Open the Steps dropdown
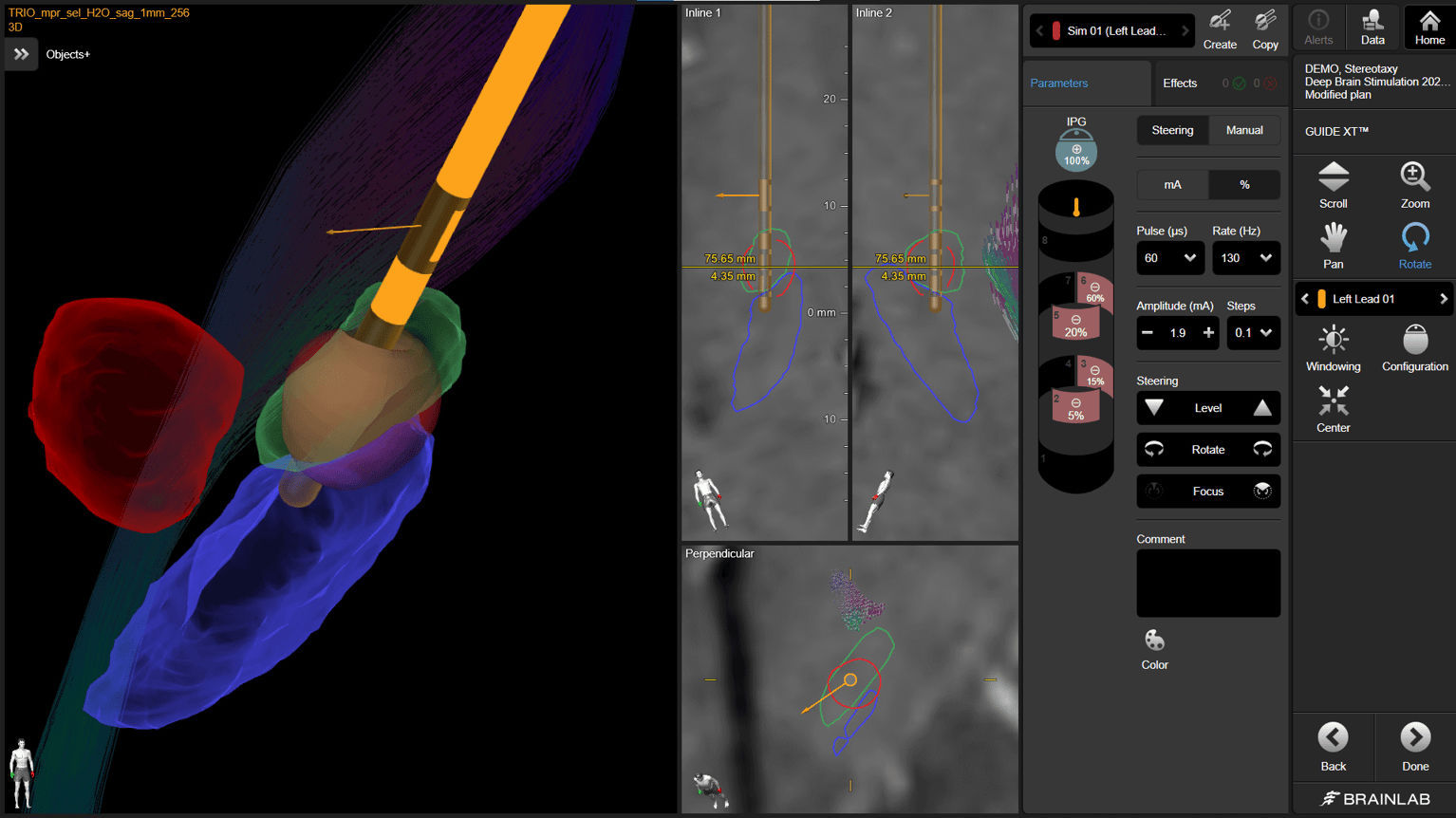 point(1253,332)
